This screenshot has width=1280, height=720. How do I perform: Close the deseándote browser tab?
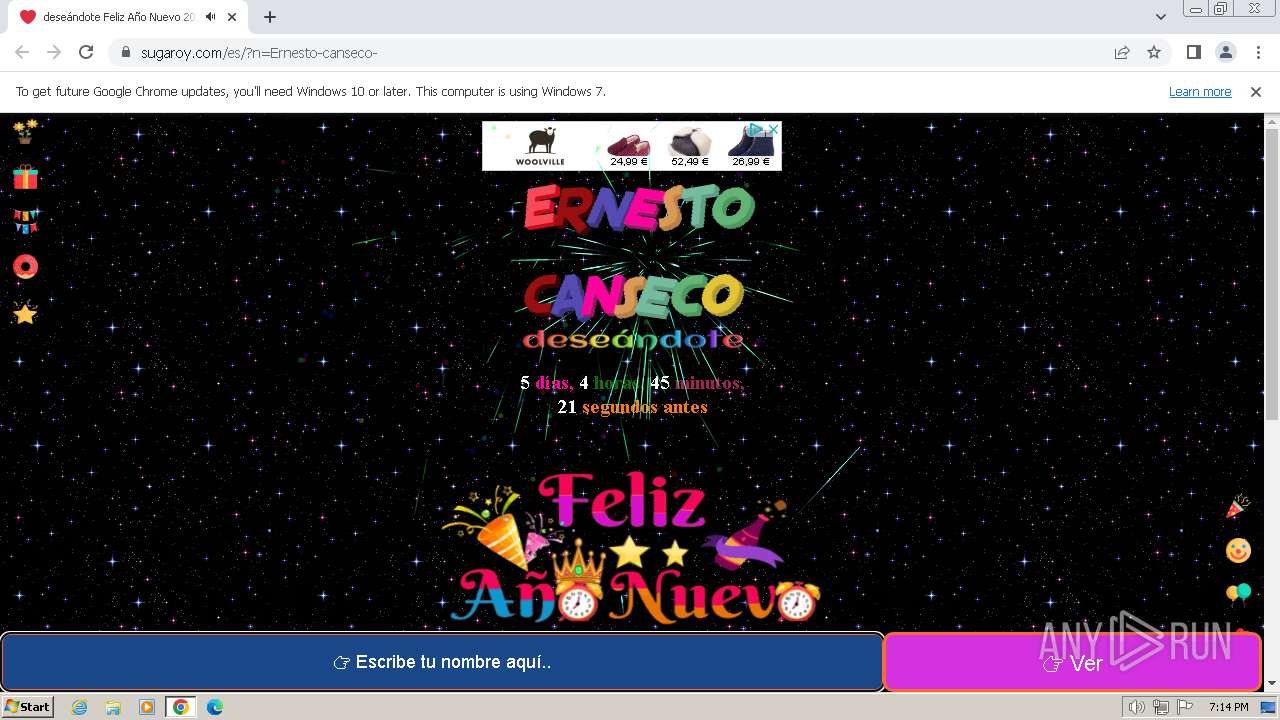coord(232,17)
